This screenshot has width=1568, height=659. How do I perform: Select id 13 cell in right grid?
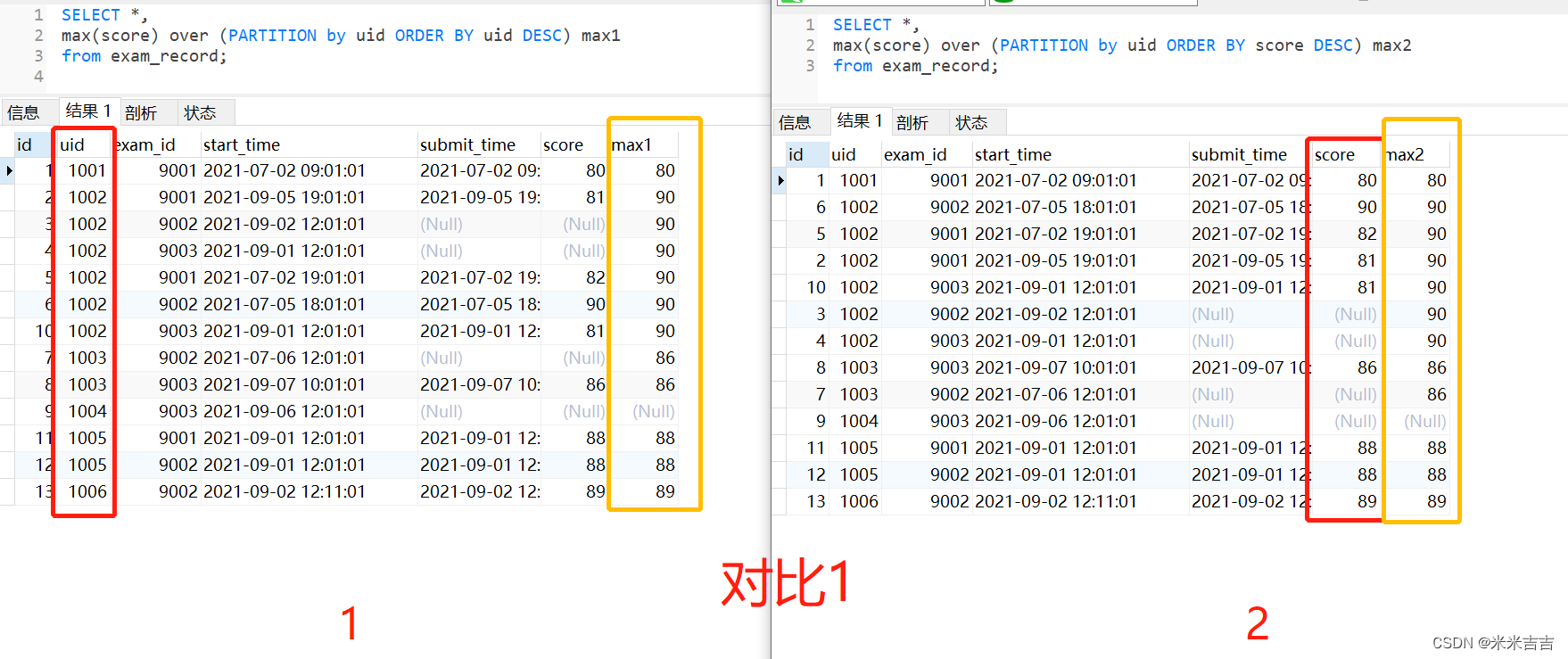coord(806,501)
